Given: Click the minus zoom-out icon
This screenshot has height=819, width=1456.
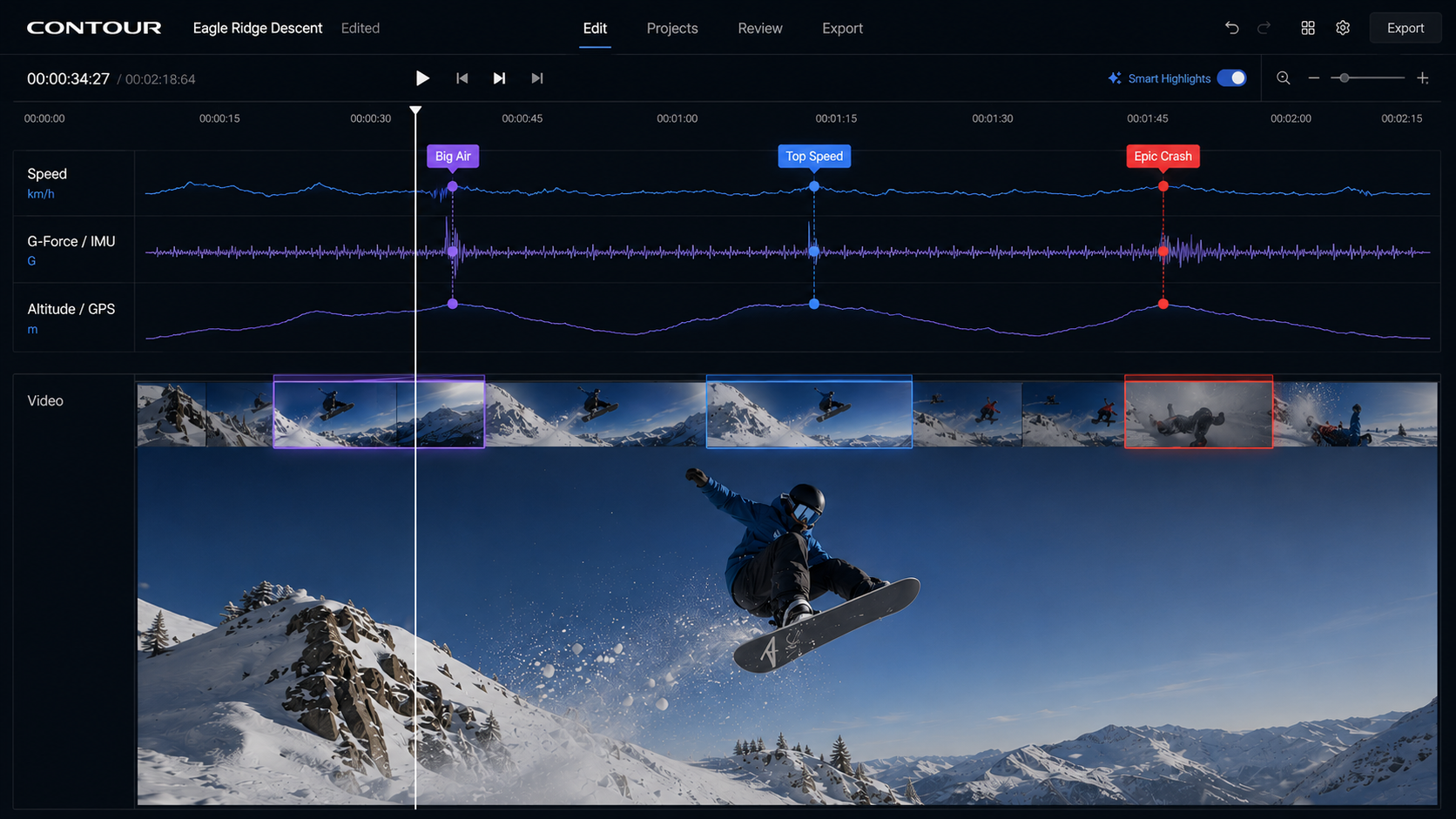Looking at the screenshot, I should (x=1314, y=78).
